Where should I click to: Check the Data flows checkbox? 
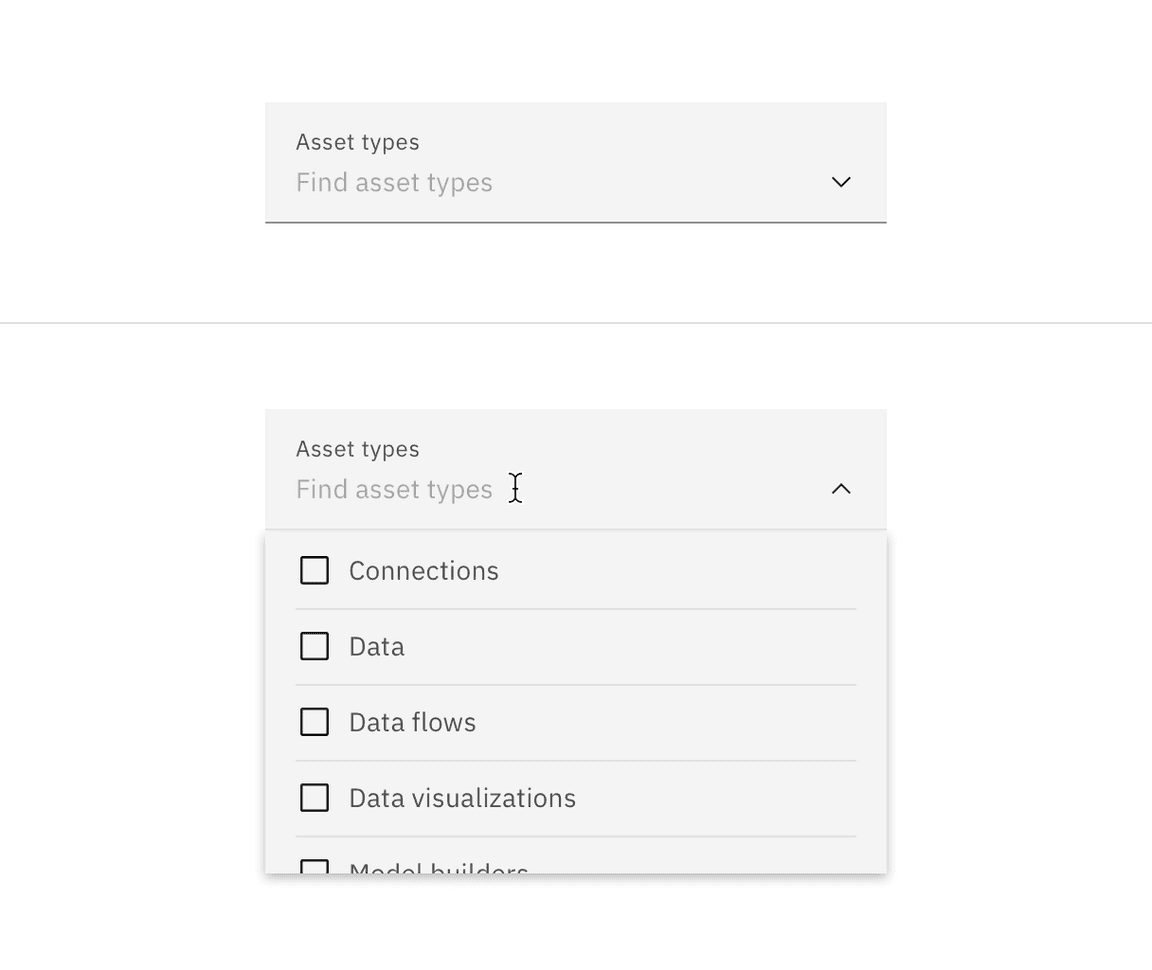(315, 722)
